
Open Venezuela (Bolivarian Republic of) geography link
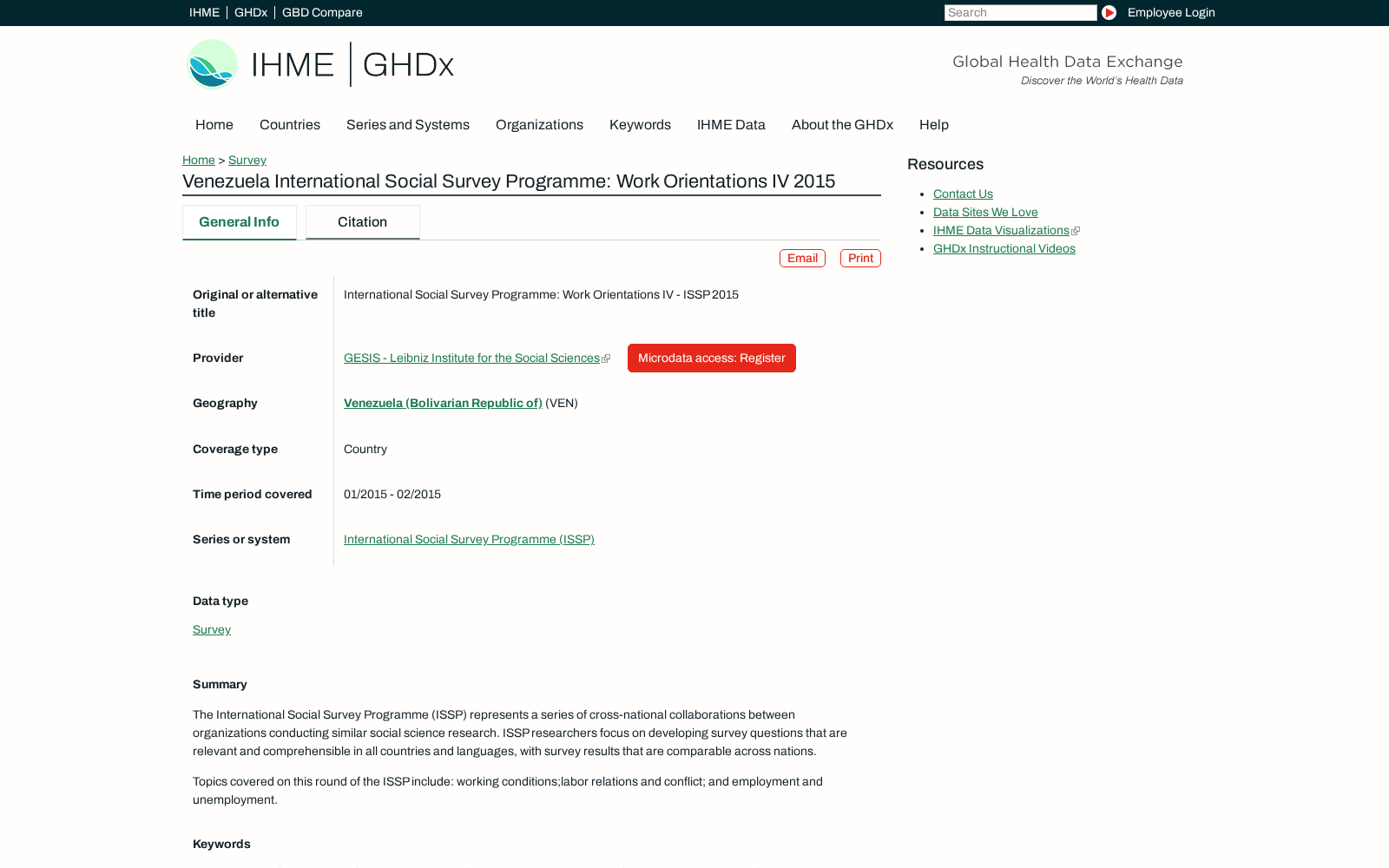(443, 404)
